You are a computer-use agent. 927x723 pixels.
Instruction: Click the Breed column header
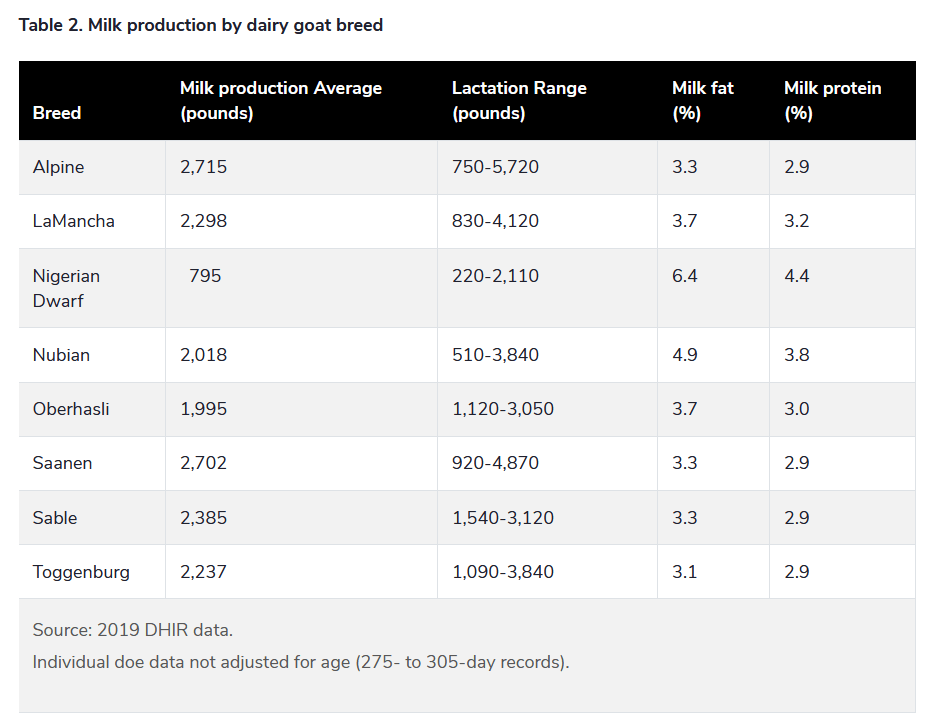point(57,113)
